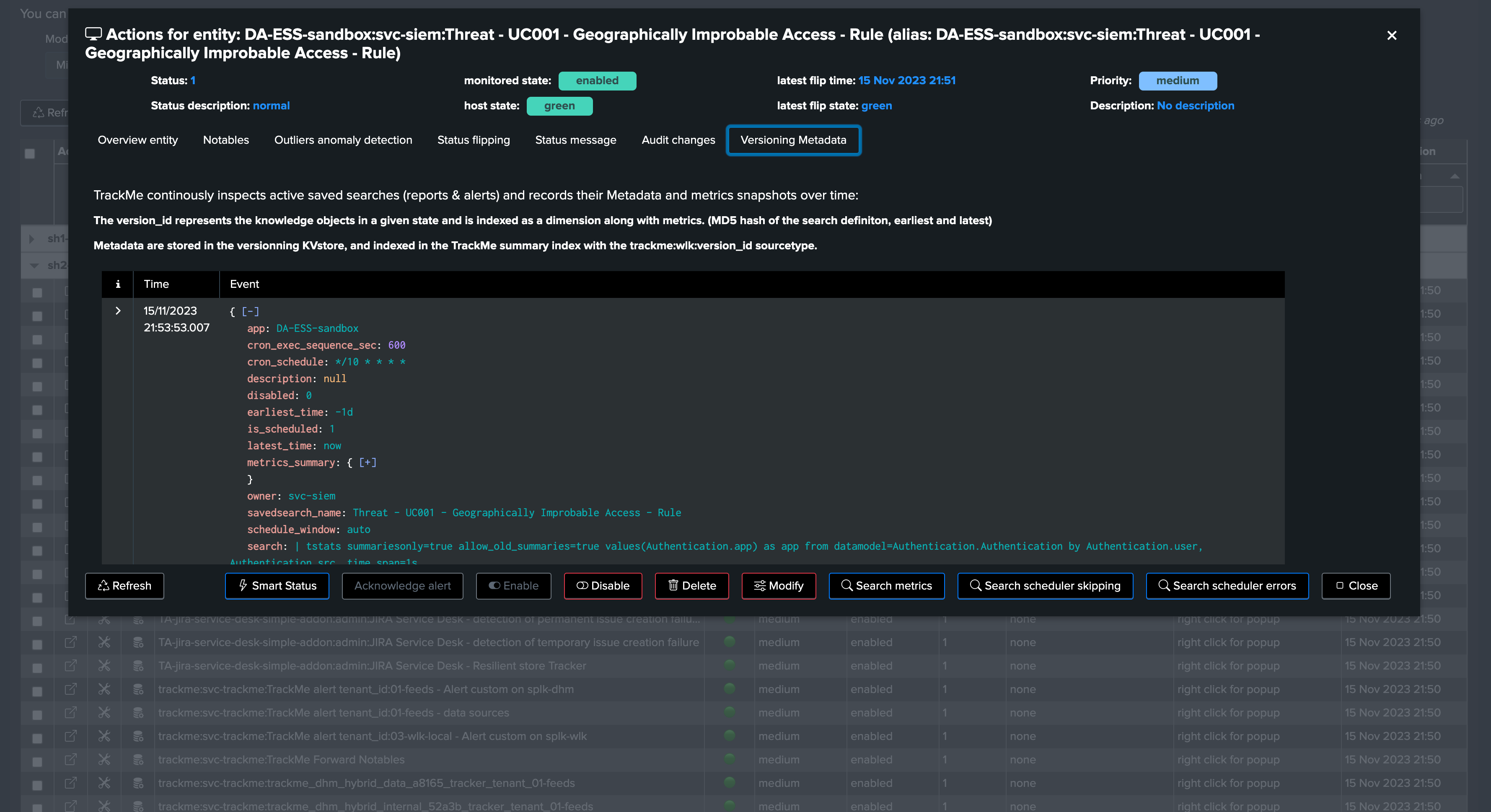
Task: Tick checkbox for Resilient store Tracker row
Action: (x=37, y=667)
